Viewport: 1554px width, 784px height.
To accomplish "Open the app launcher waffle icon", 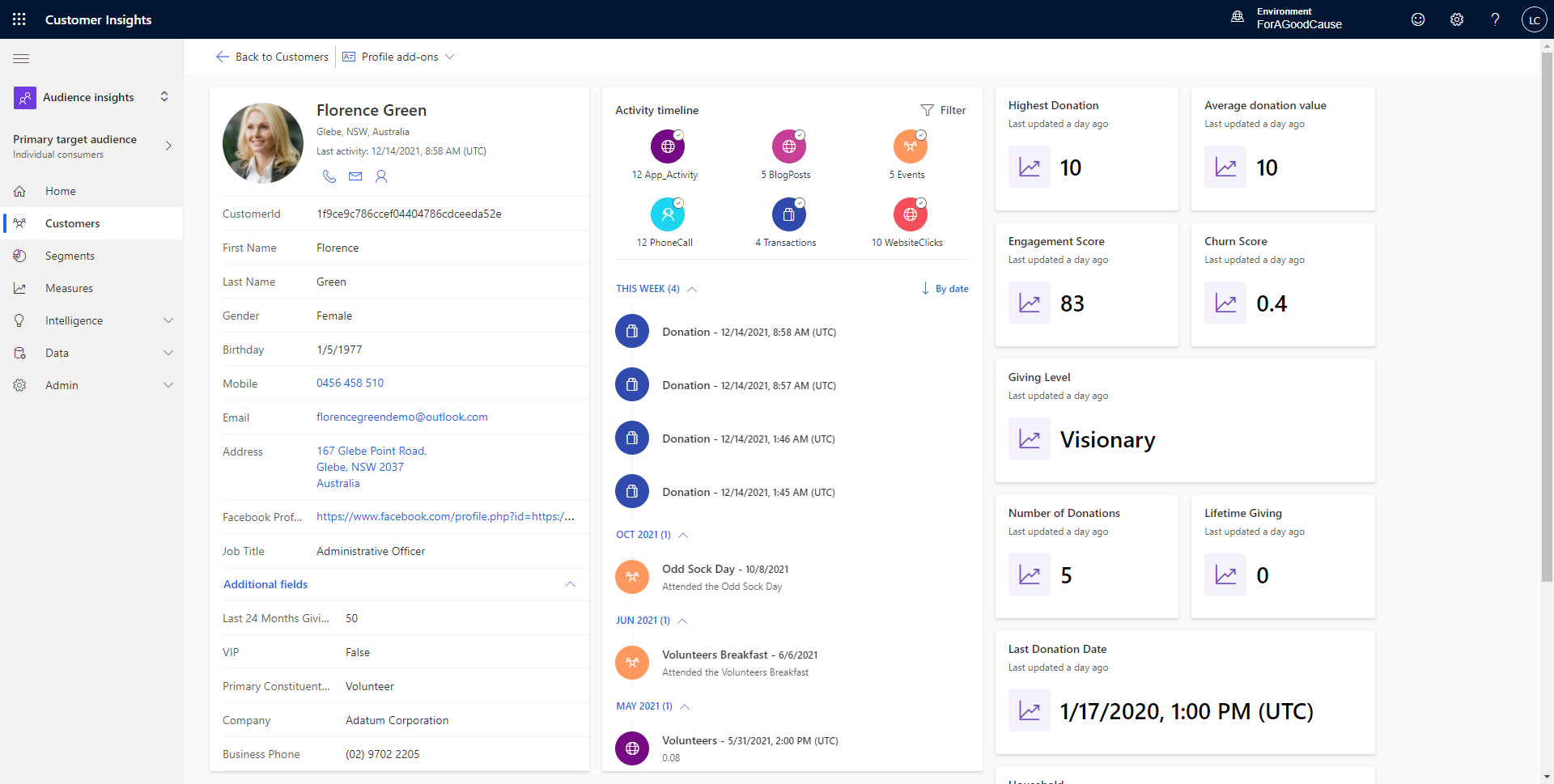I will tap(19, 19).
